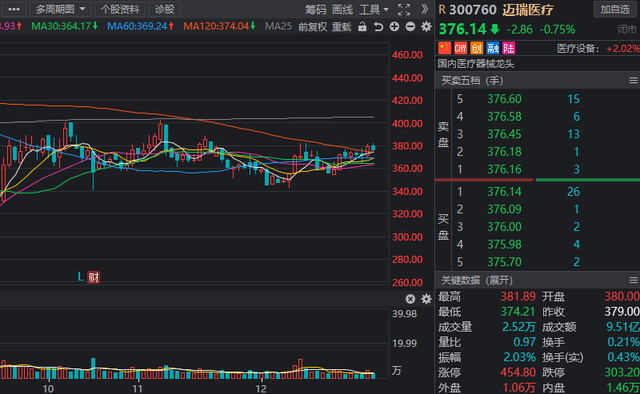Open chart settings gear icon
The width and height of the screenshot is (640, 394).
426,27
